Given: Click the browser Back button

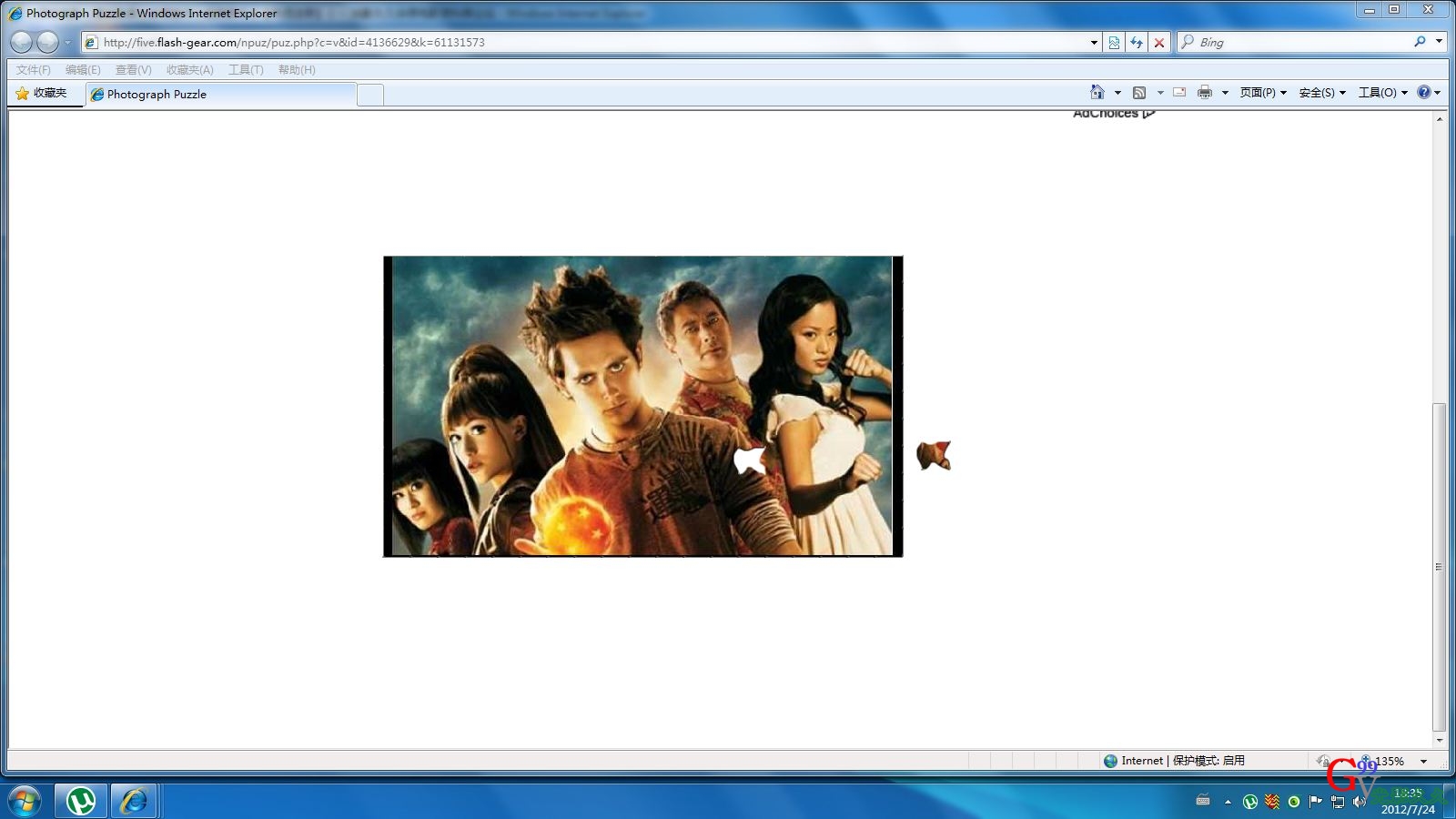Looking at the screenshot, I should pos(22,42).
